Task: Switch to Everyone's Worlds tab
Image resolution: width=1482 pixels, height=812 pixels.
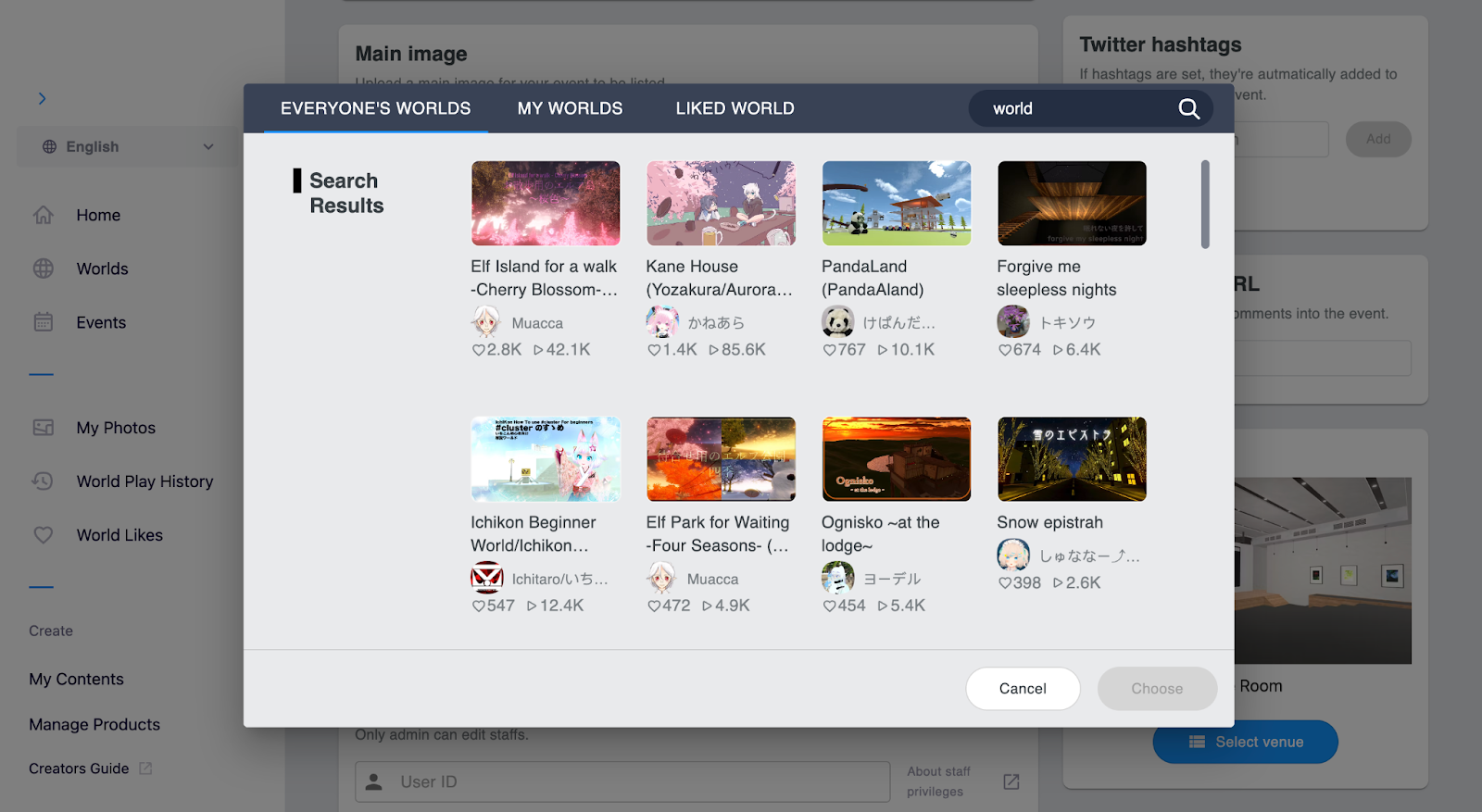Action: coord(375,108)
